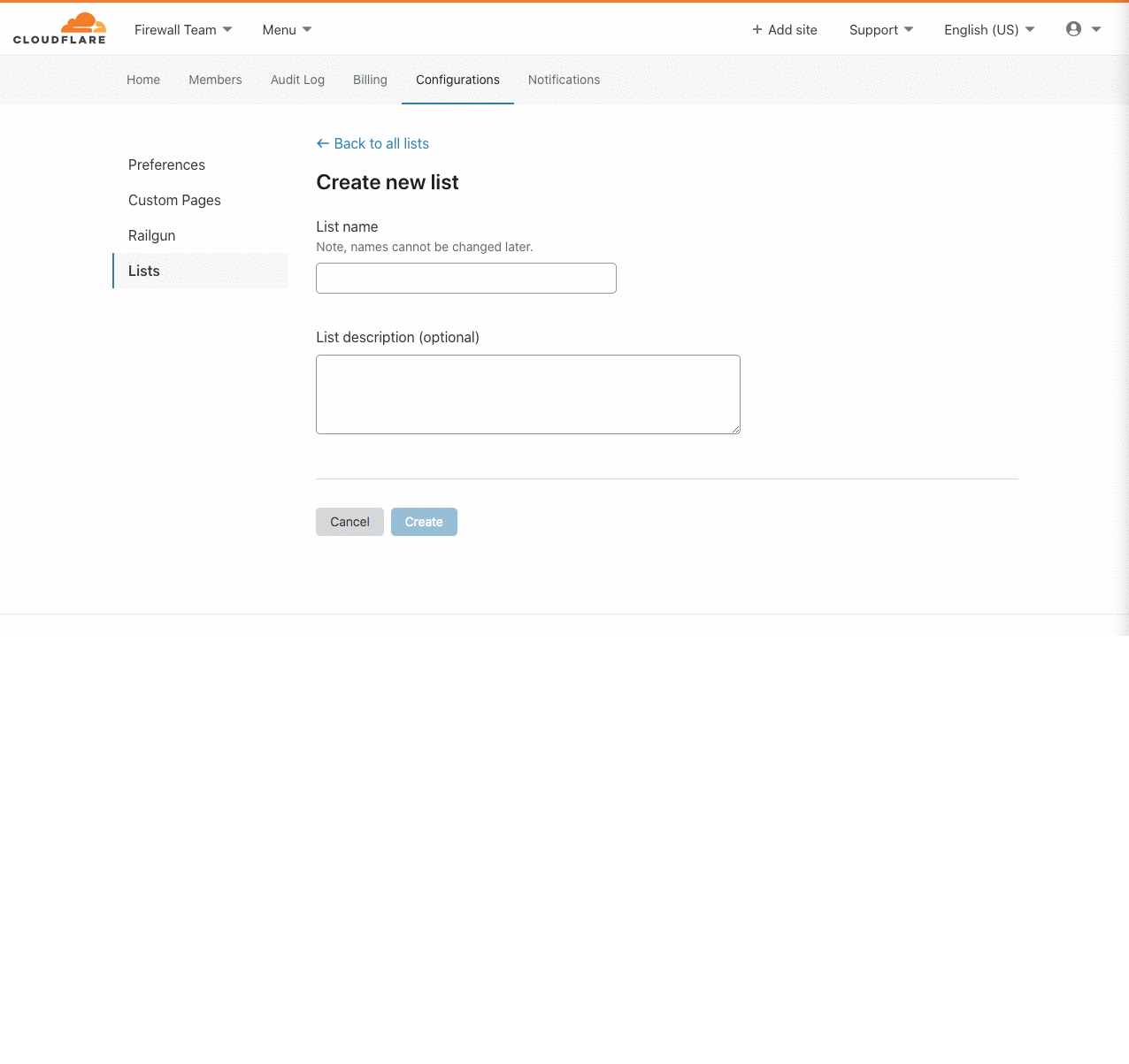
Task: Open the Billing tab
Action: click(x=370, y=80)
